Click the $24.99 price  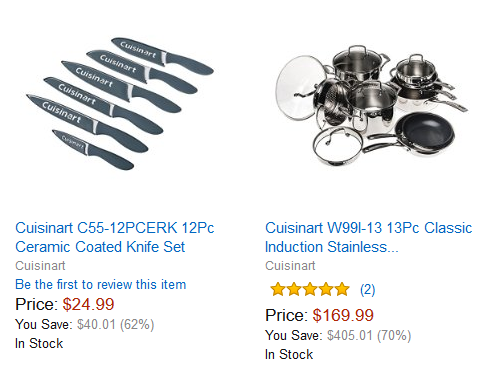(89, 304)
